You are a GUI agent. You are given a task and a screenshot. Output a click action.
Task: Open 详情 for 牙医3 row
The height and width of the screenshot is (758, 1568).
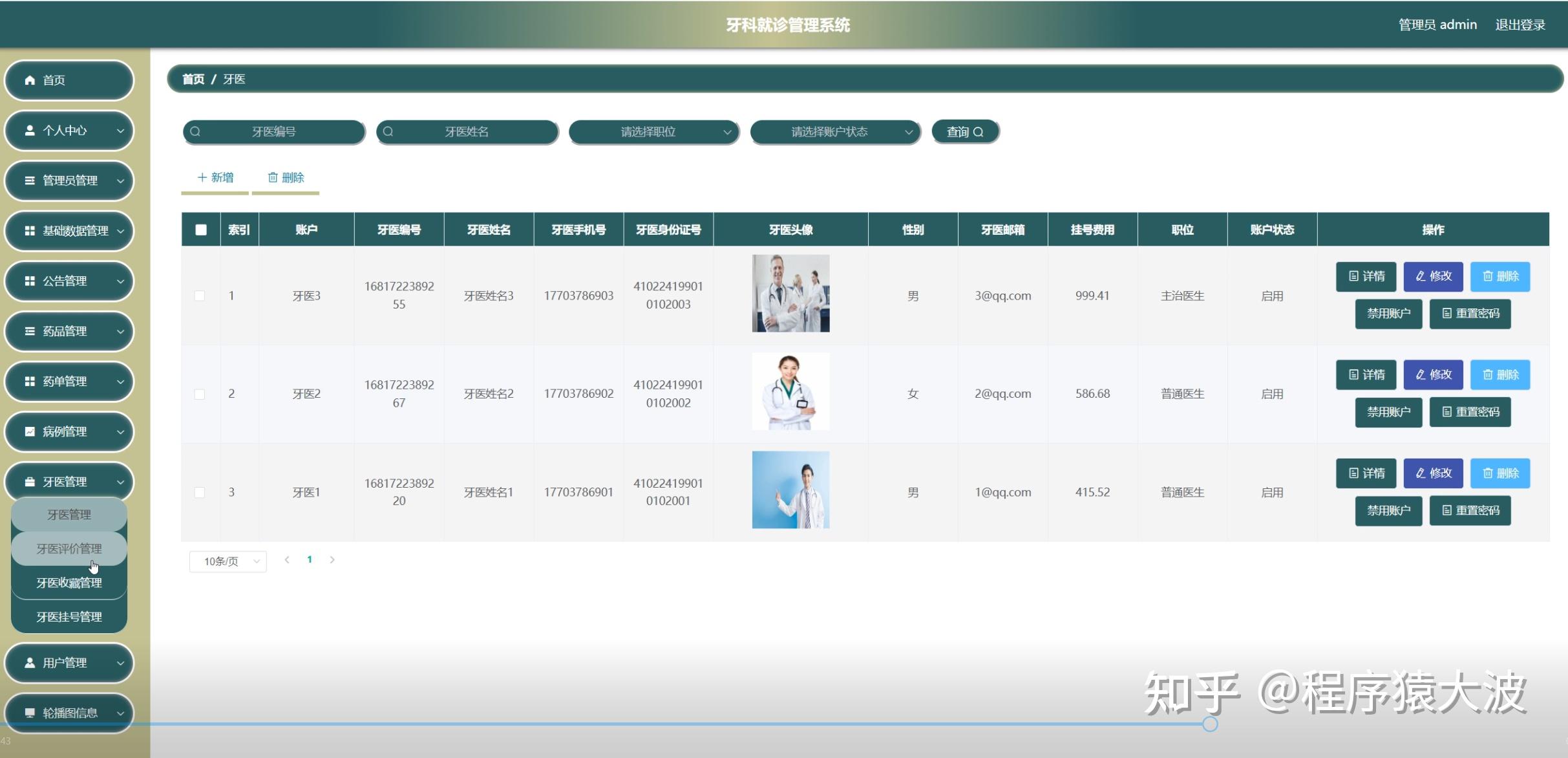(x=1366, y=276)
